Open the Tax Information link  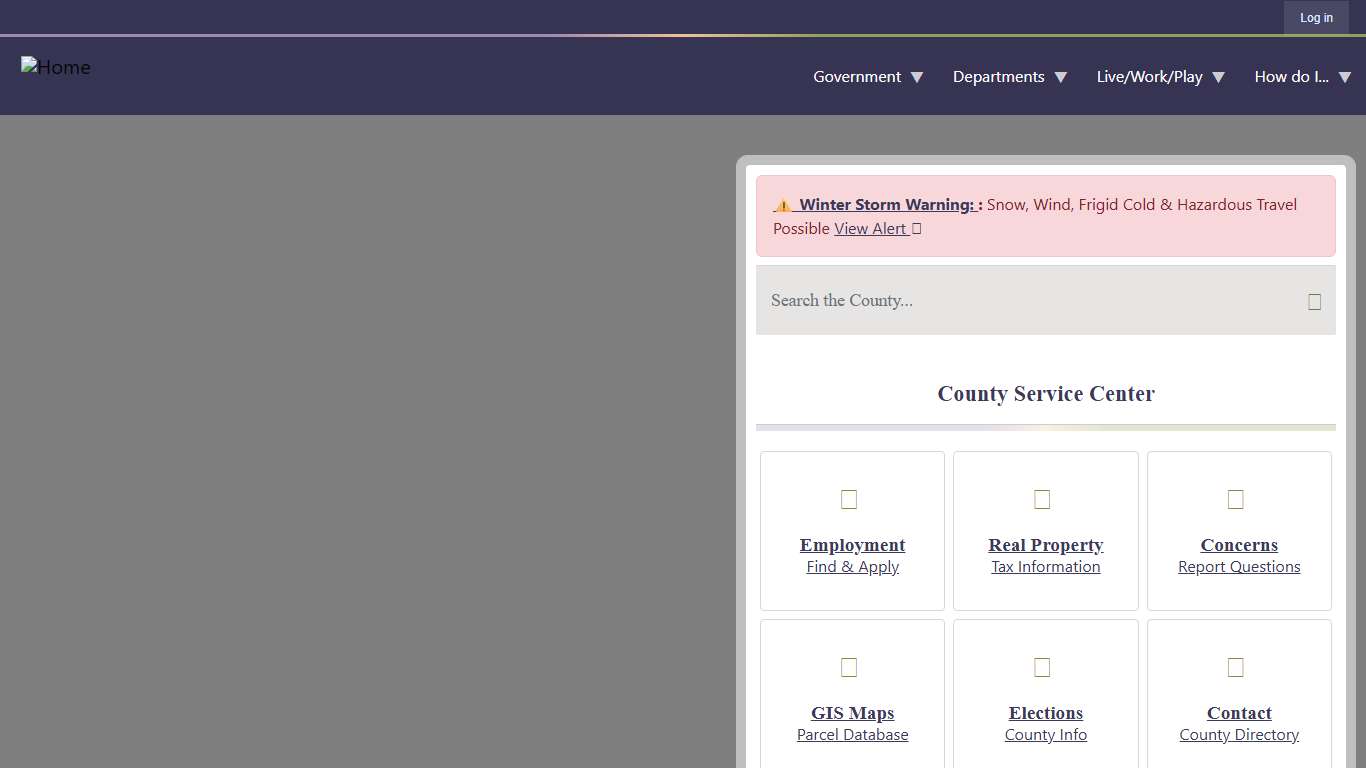coord(1045,567)
